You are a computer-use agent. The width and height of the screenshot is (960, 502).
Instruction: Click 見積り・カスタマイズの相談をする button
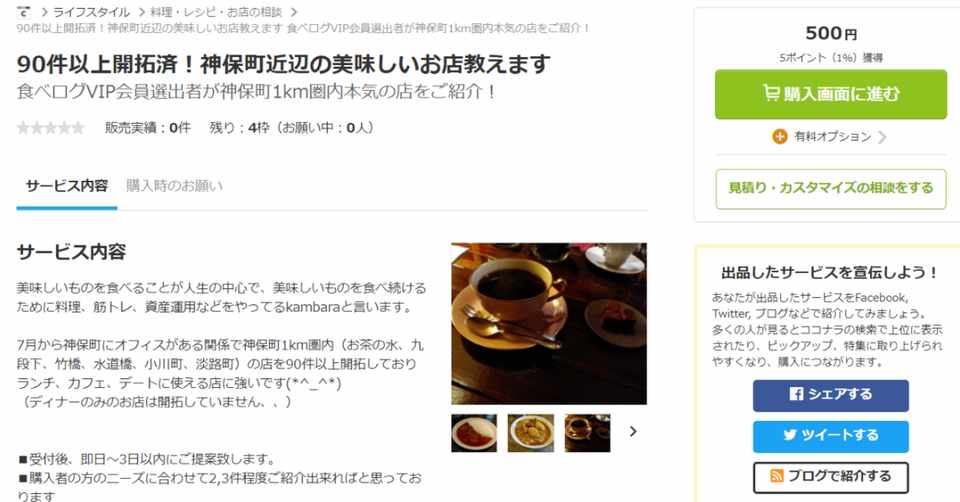pos(831,189)
